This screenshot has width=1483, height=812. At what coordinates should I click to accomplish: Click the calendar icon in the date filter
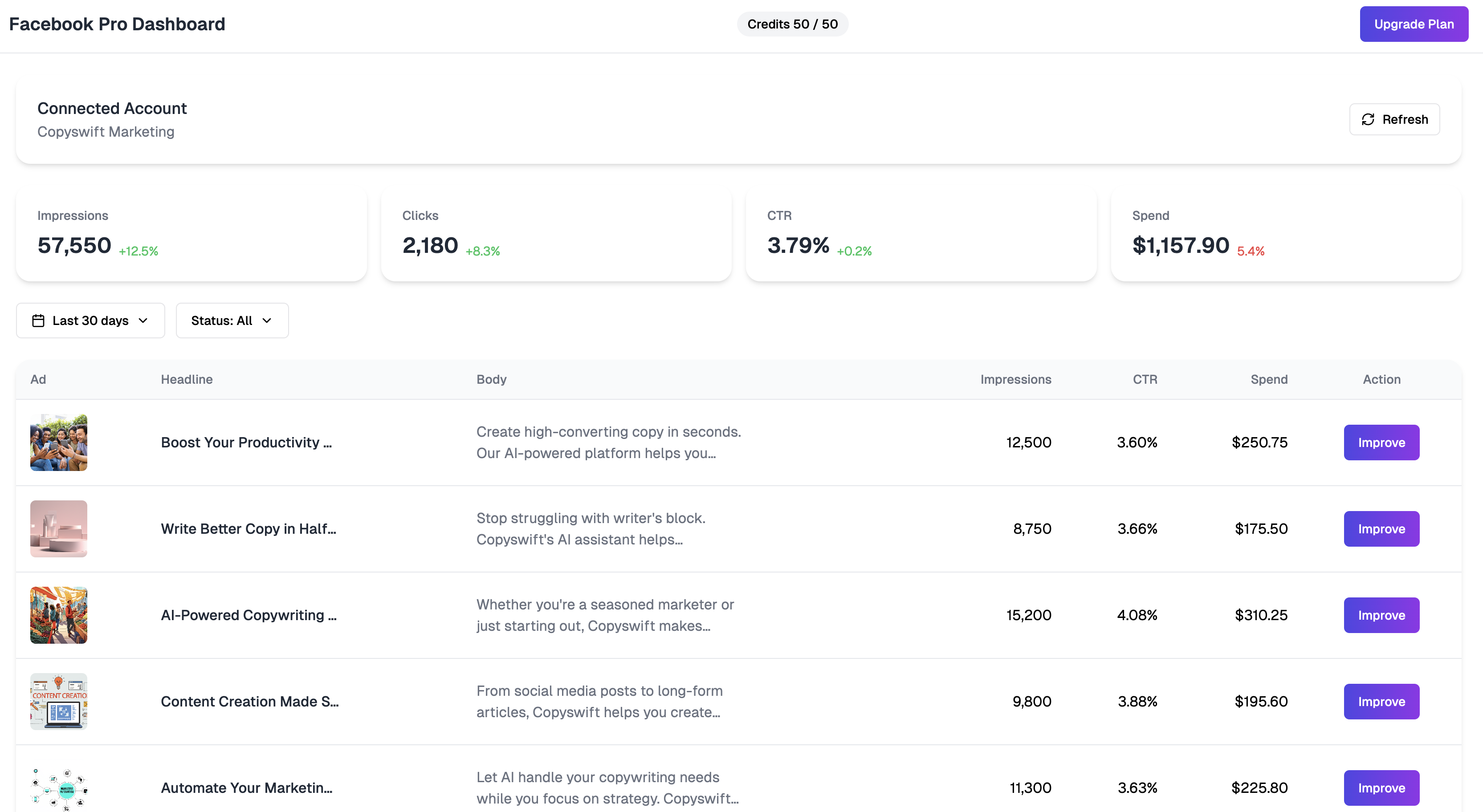tap(38, 321)
